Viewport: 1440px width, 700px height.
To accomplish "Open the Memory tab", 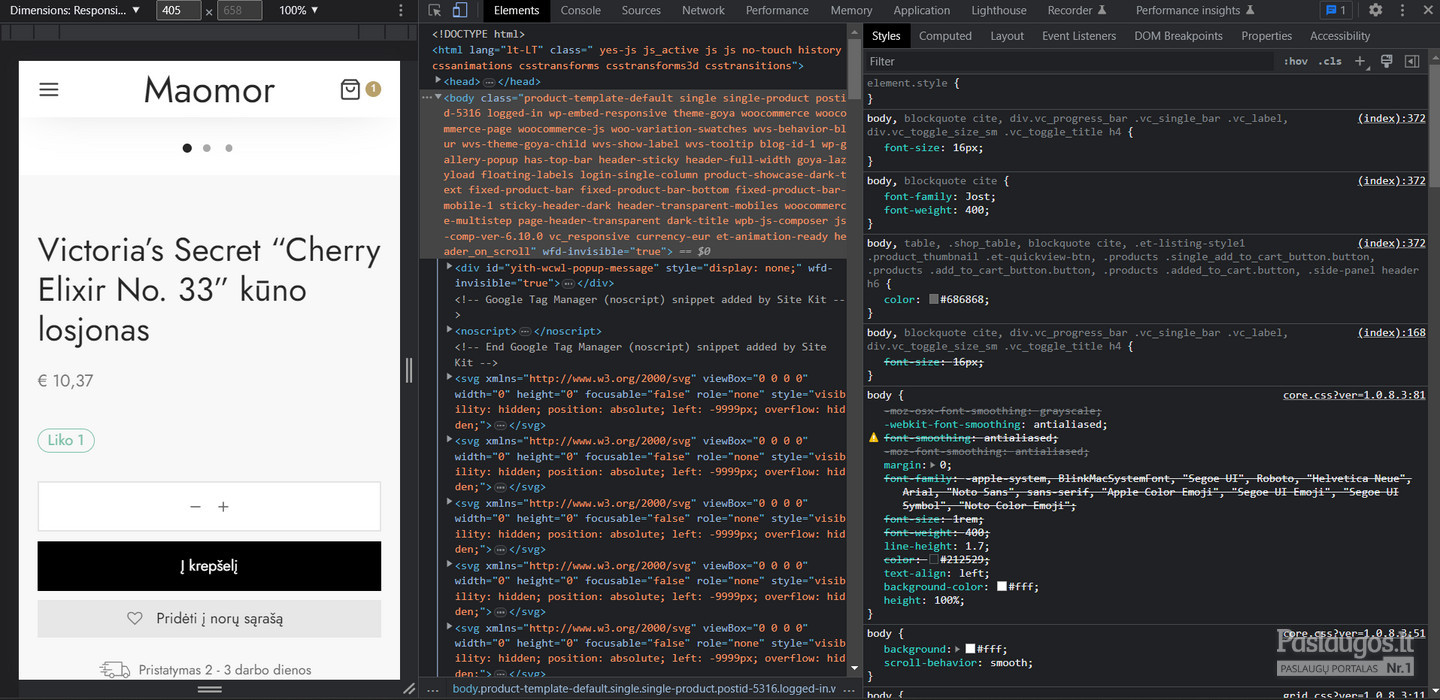I will coord(851,10).
